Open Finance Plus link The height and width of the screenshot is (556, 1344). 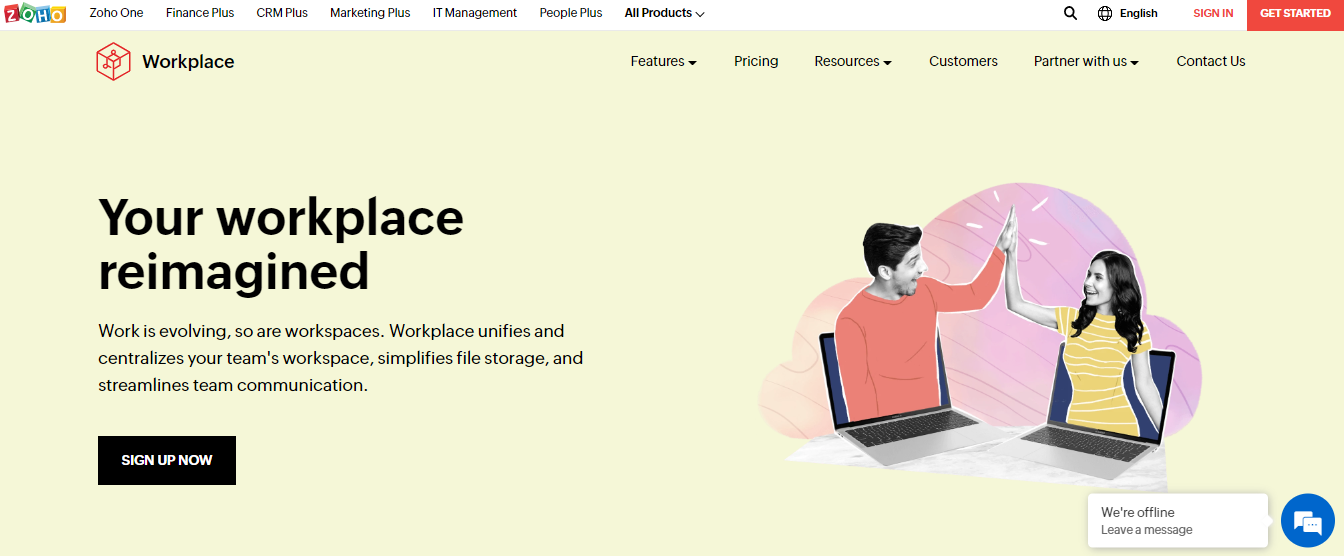tap(200, 13)
